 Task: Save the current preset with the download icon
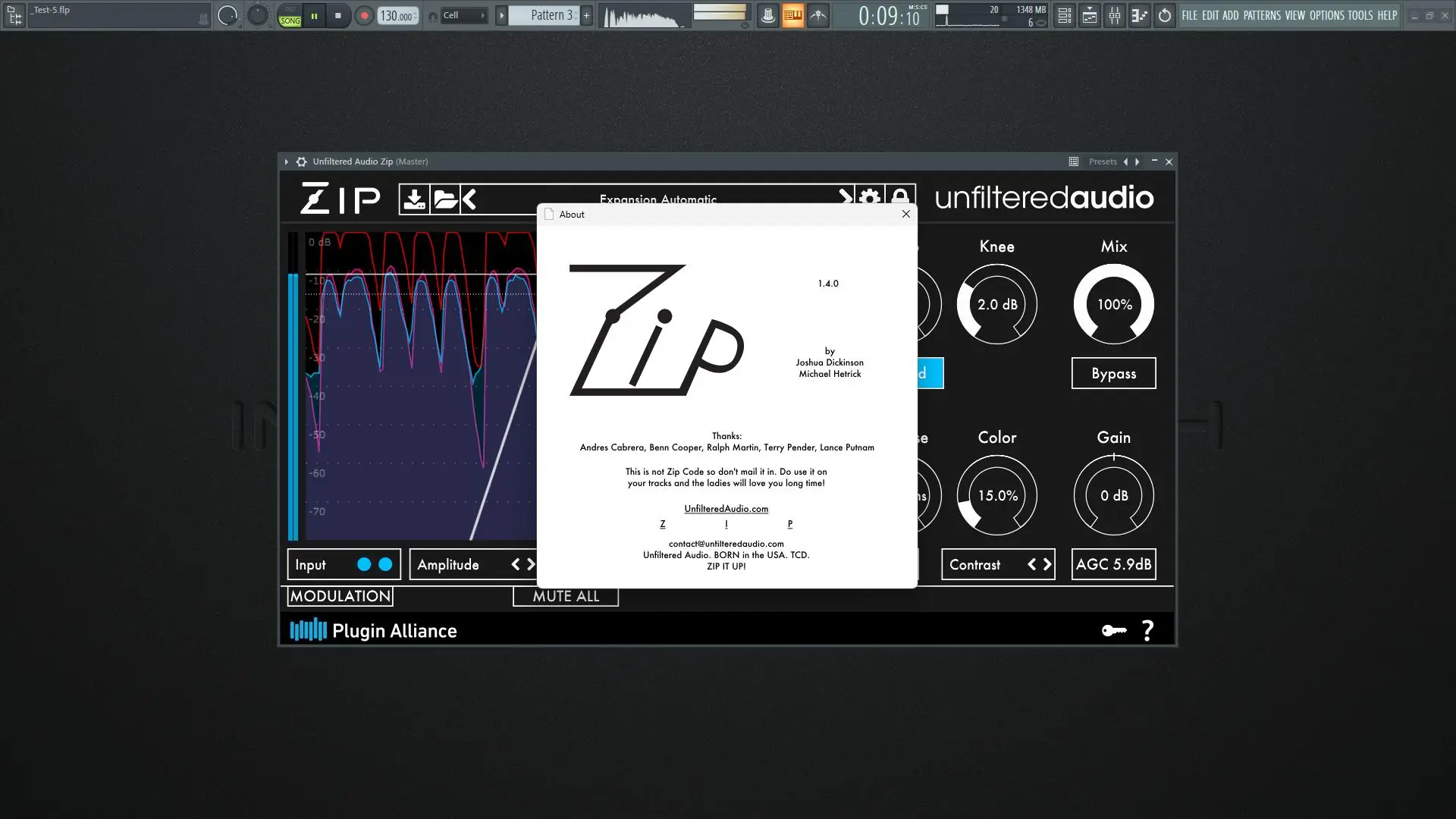(x=413, y=199)
